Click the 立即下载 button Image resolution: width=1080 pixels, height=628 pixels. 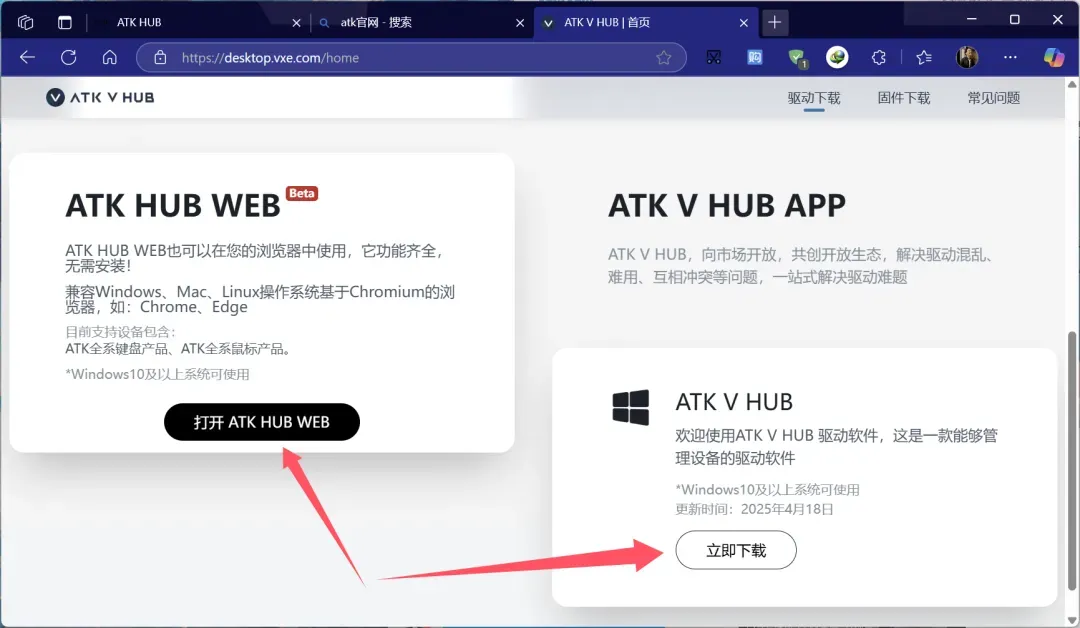coord(736,550)
